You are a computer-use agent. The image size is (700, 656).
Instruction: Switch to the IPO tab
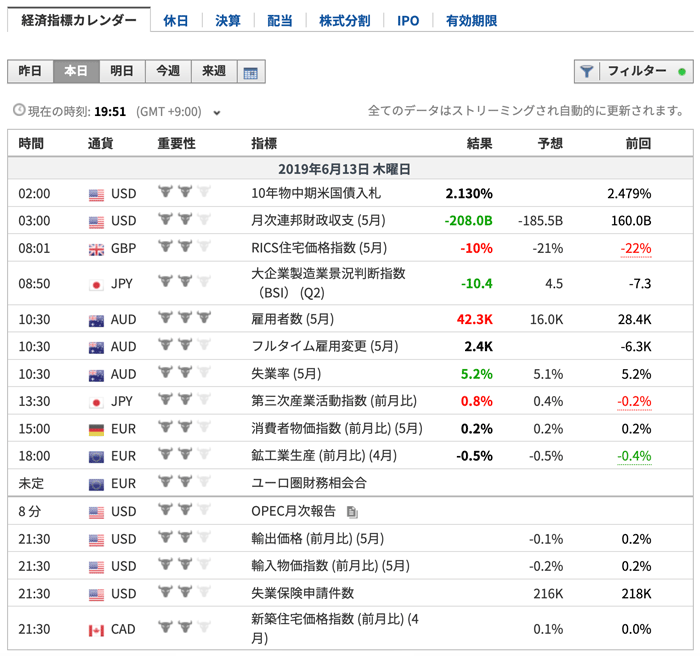(x=408, y=20)
